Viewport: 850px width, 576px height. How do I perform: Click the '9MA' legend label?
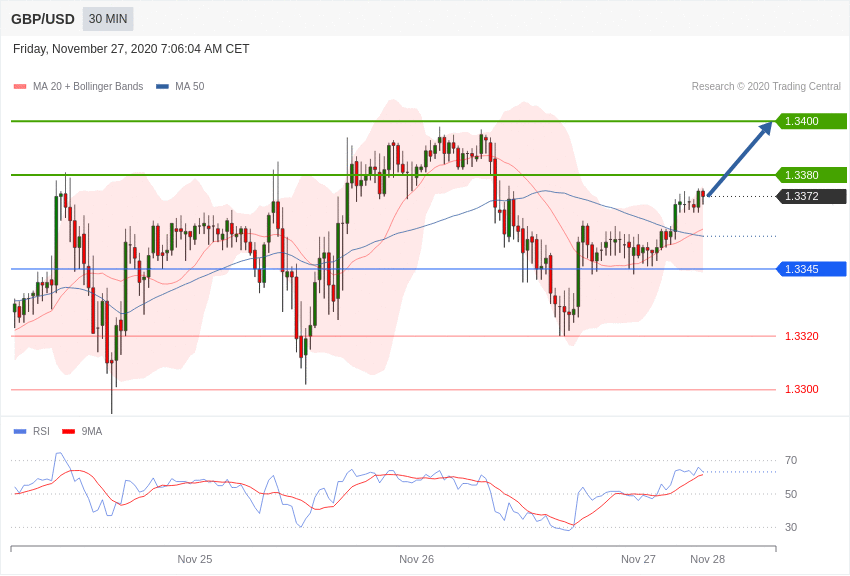(92, 431)
